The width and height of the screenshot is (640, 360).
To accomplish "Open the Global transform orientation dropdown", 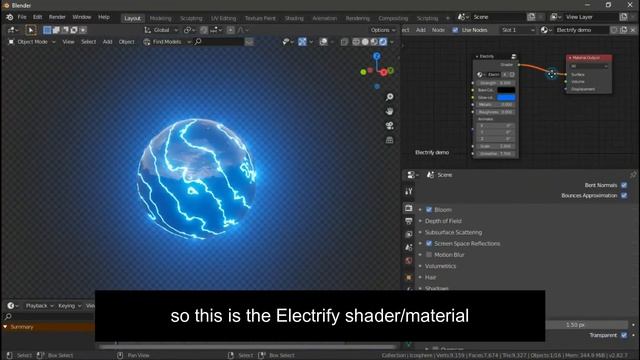I will click(x=161, y=30).
